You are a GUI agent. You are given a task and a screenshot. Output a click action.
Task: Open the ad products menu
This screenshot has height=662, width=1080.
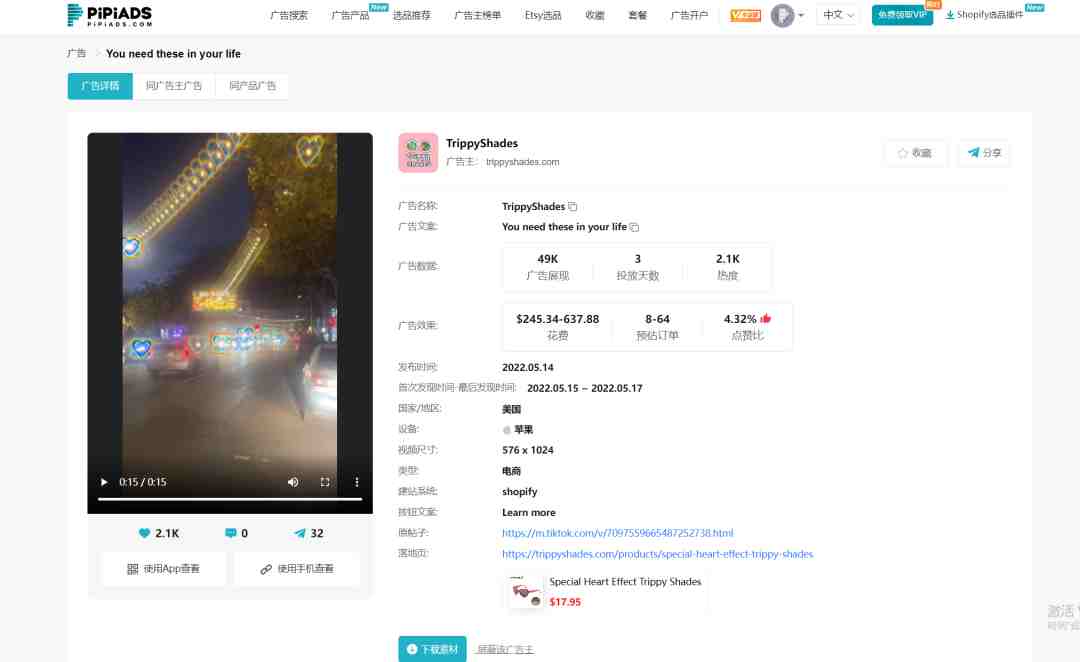click(350, 15)
